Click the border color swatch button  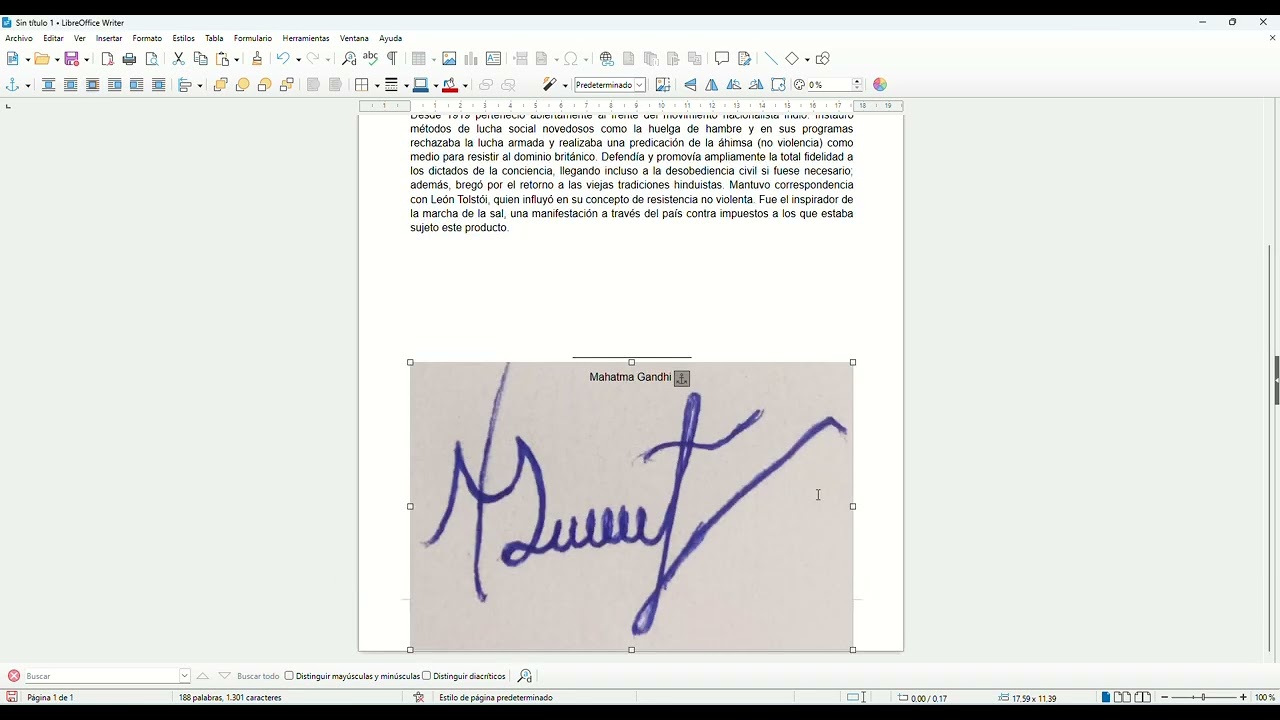(421, 85)
